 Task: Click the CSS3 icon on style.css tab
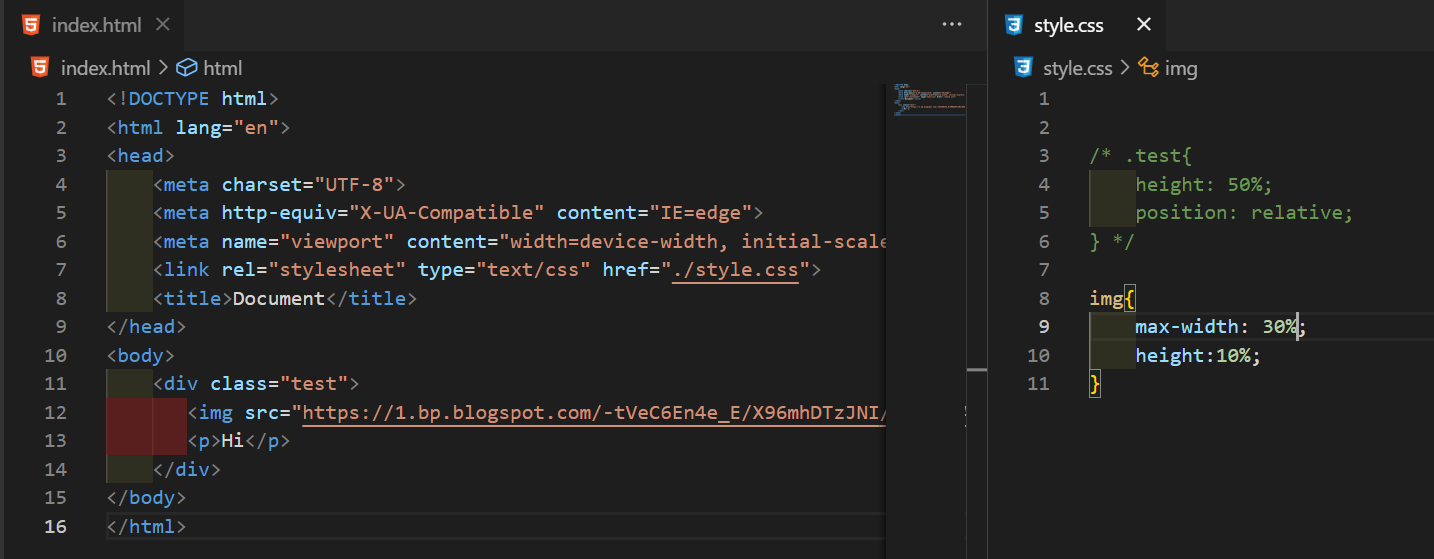click(1014, 25)
